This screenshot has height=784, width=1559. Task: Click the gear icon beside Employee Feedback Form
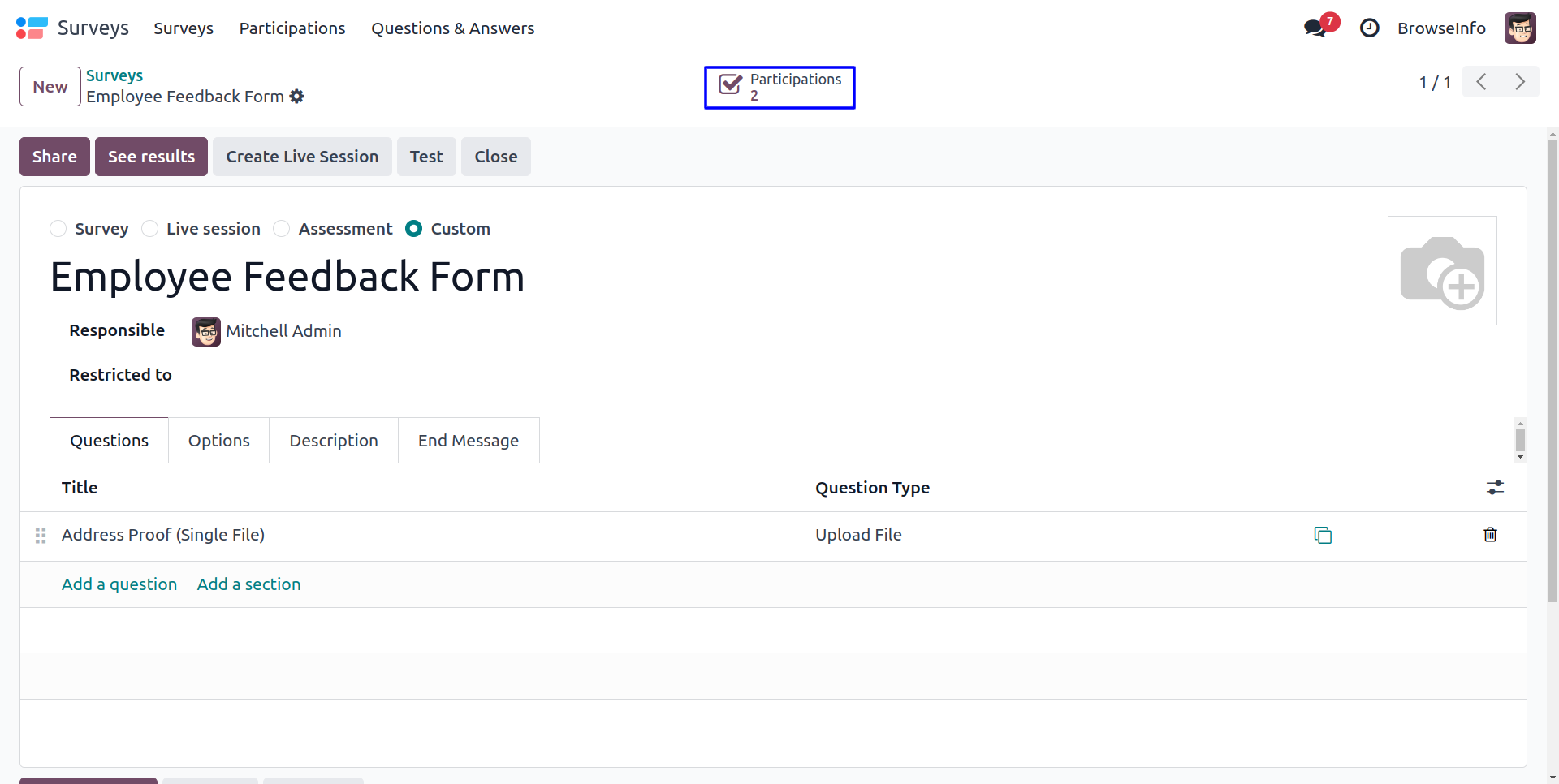tap(297, 97)
